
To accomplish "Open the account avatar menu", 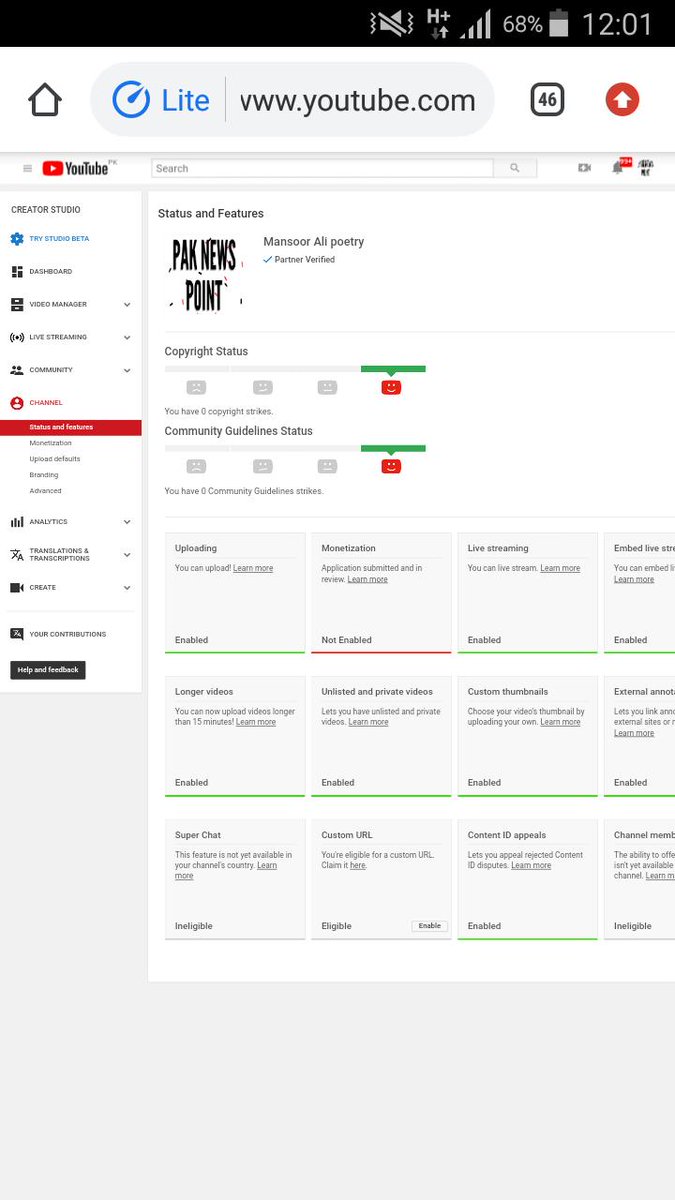I will [x=646, y=168].
